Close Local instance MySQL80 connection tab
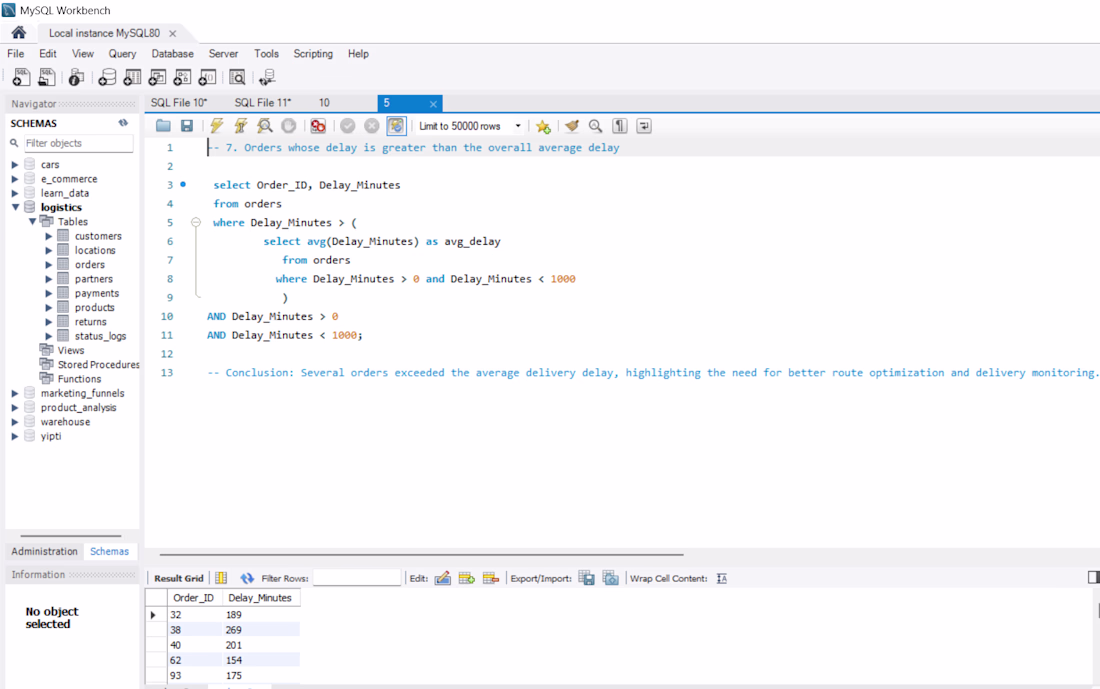 pos(173,33)
